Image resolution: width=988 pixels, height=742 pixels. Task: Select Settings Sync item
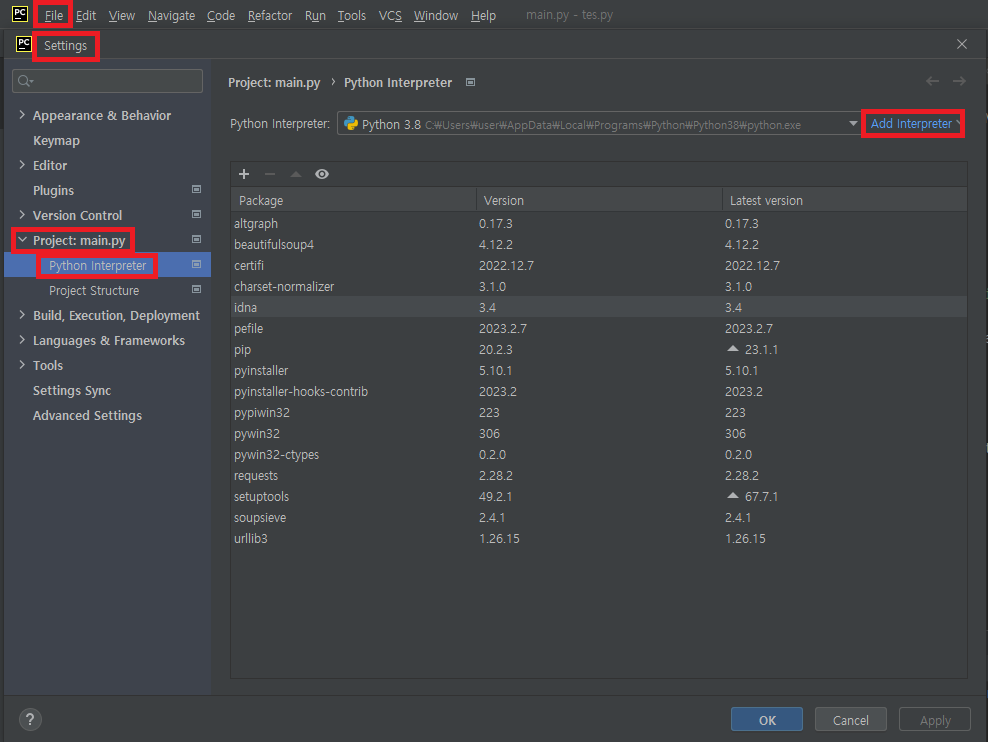pos(71,391)
